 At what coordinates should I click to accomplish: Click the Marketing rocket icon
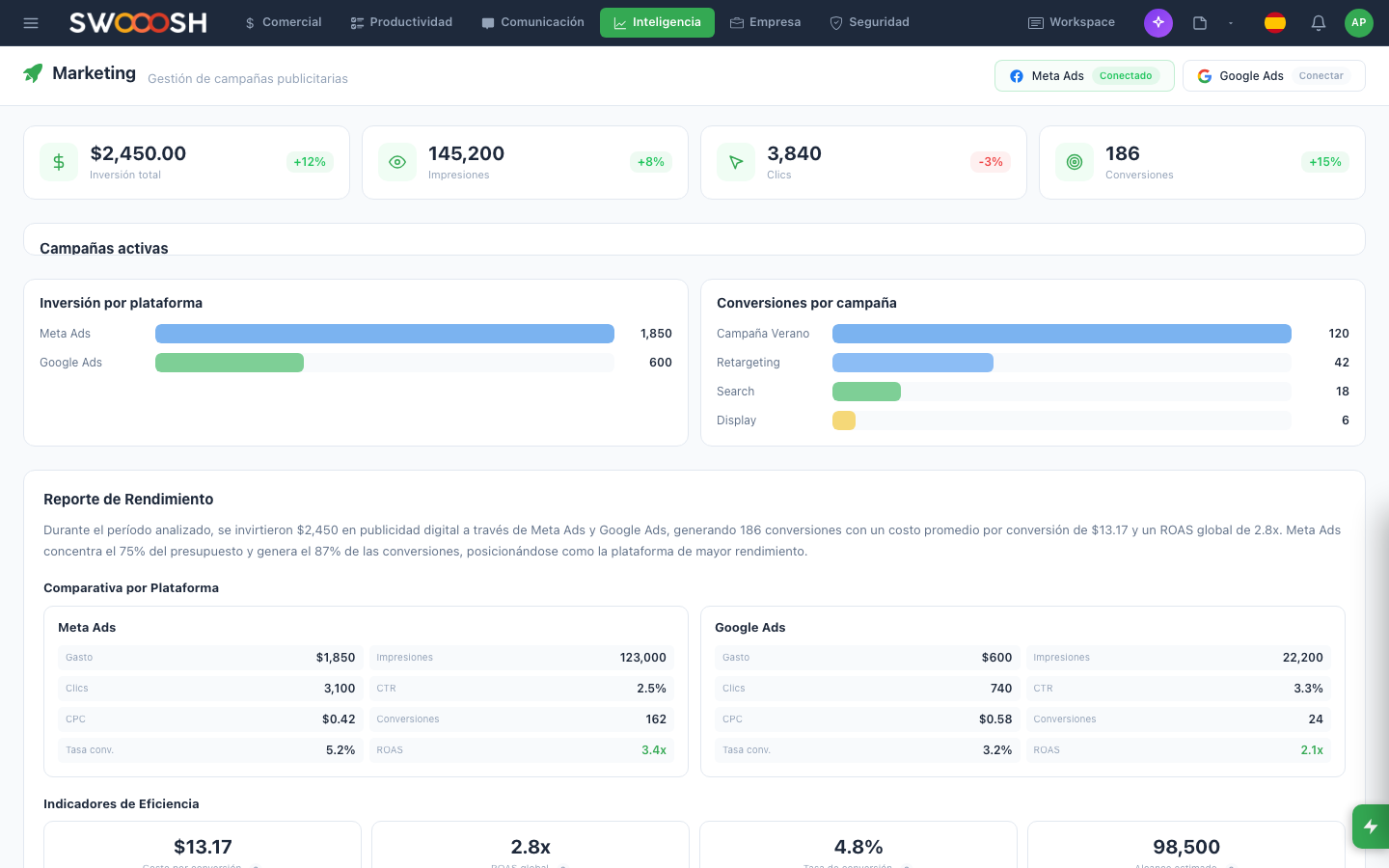pyautogui.click(x=33, y=74)
